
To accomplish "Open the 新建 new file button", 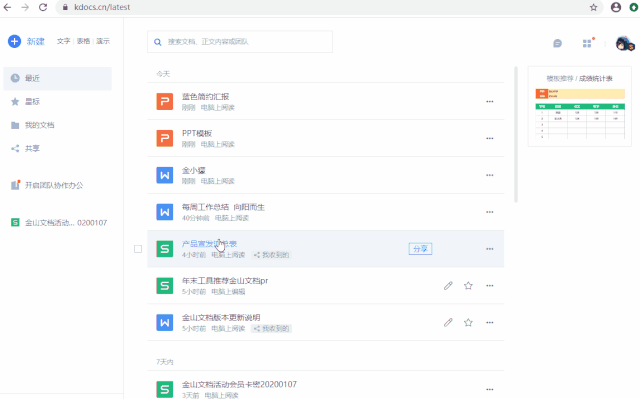I will (36, 41).
